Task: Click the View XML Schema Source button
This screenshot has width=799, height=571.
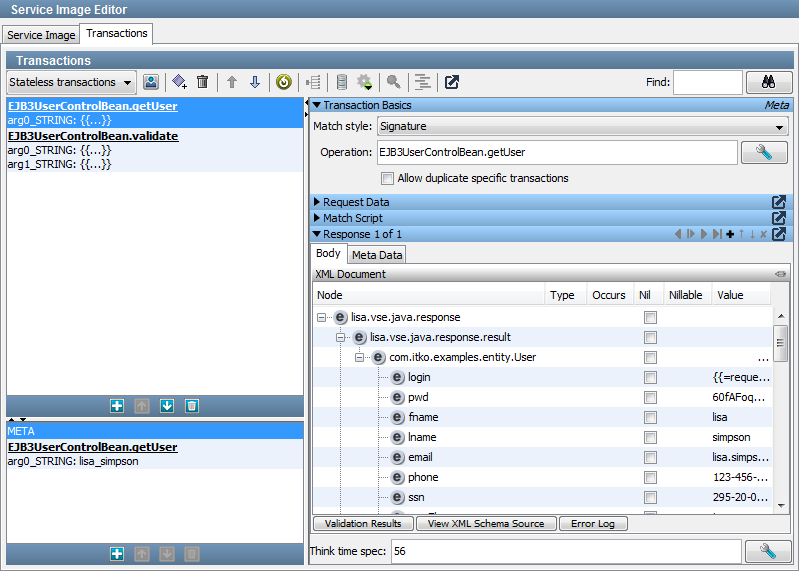Action: 486,523
